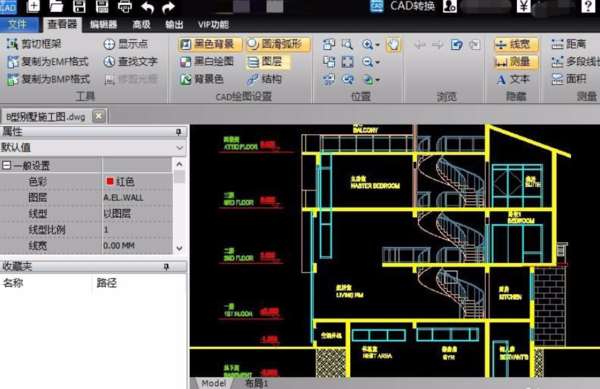
Task: Click the 距离 distance measure button
Action: pos(569,44)
